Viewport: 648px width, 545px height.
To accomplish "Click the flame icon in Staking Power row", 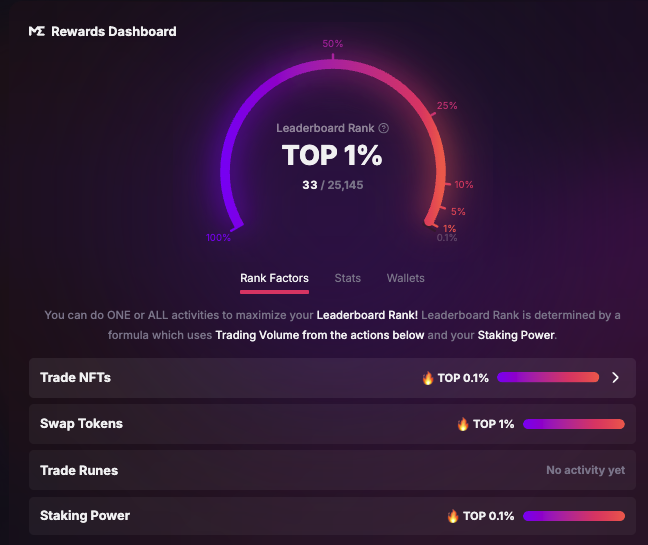I will point(453,516).
